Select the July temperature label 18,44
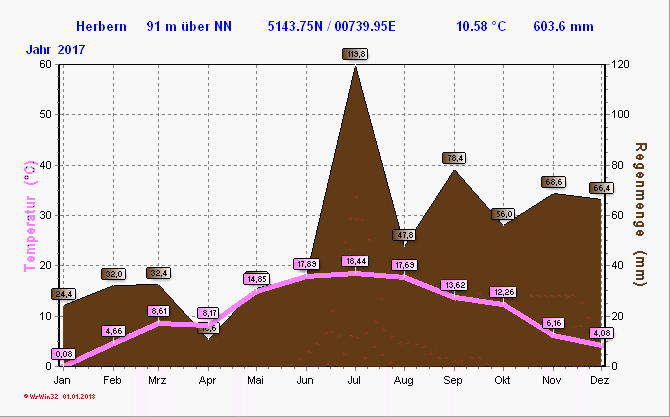This screenshot has width=670, height=417. click(x=356, y=261)
